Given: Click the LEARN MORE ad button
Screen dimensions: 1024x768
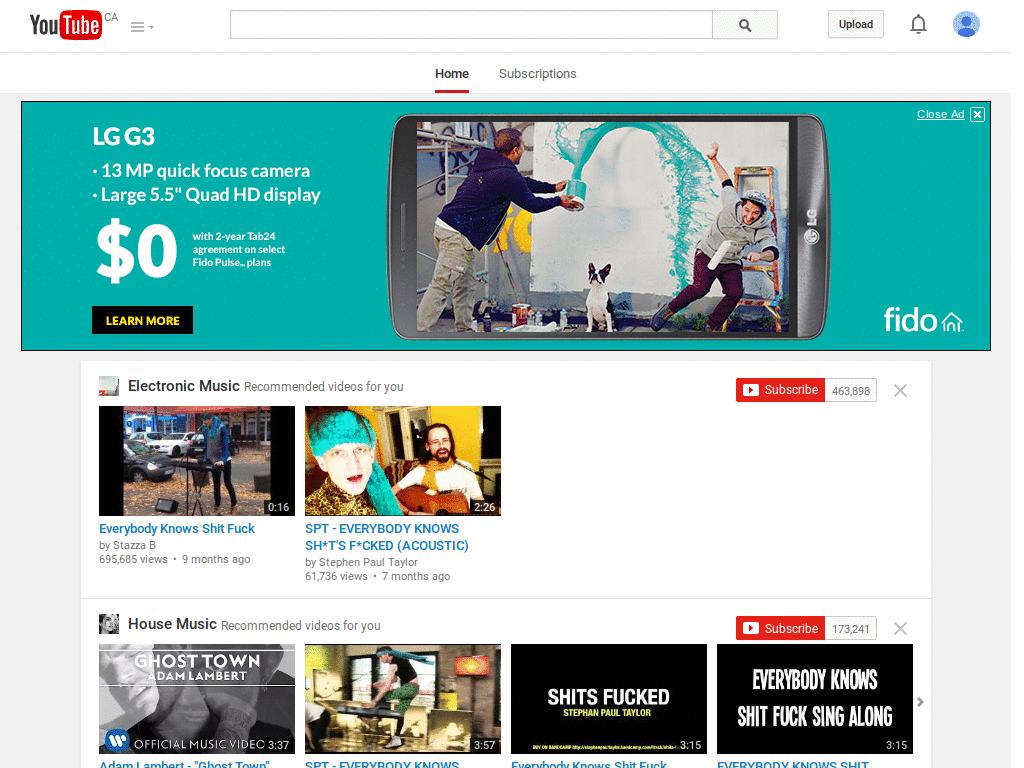Looking at the screenshot, I should (x=142, y=320).
